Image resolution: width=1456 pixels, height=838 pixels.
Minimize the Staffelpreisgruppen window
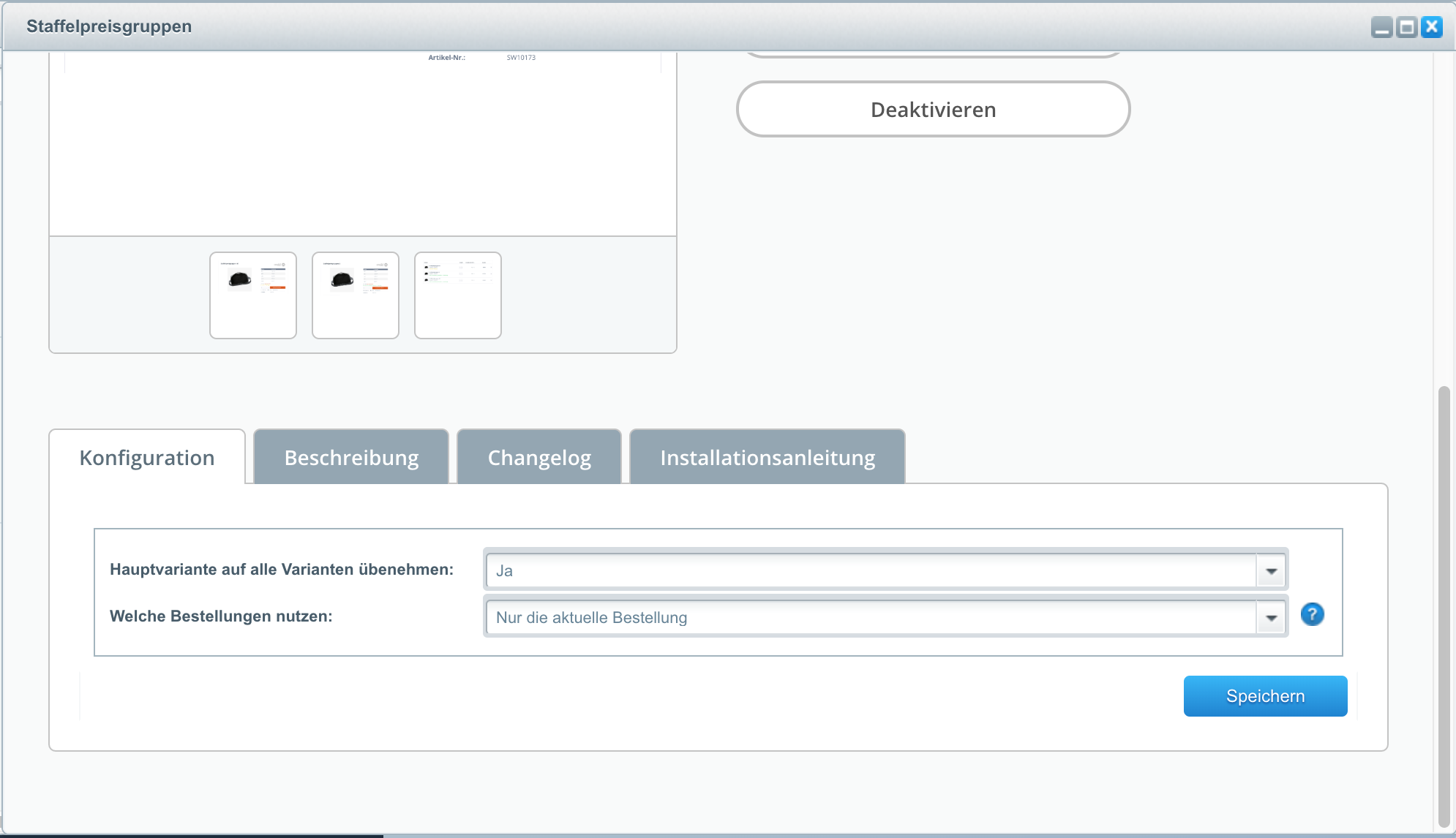click(1381, 28)
